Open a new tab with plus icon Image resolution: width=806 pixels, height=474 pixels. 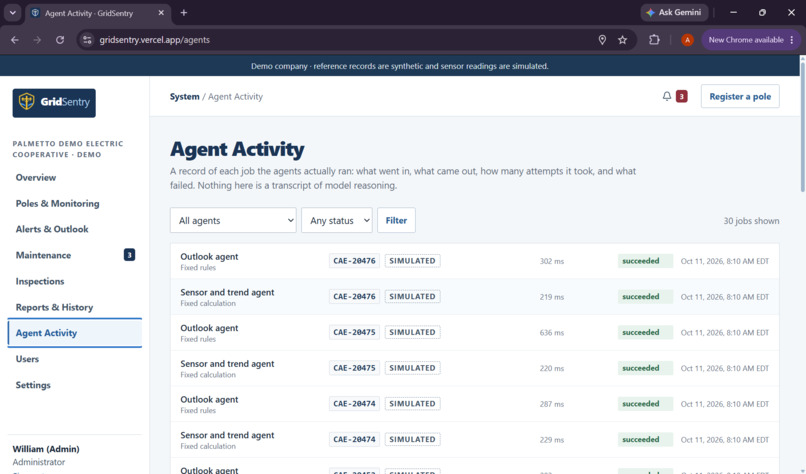[x=184, y=13]
